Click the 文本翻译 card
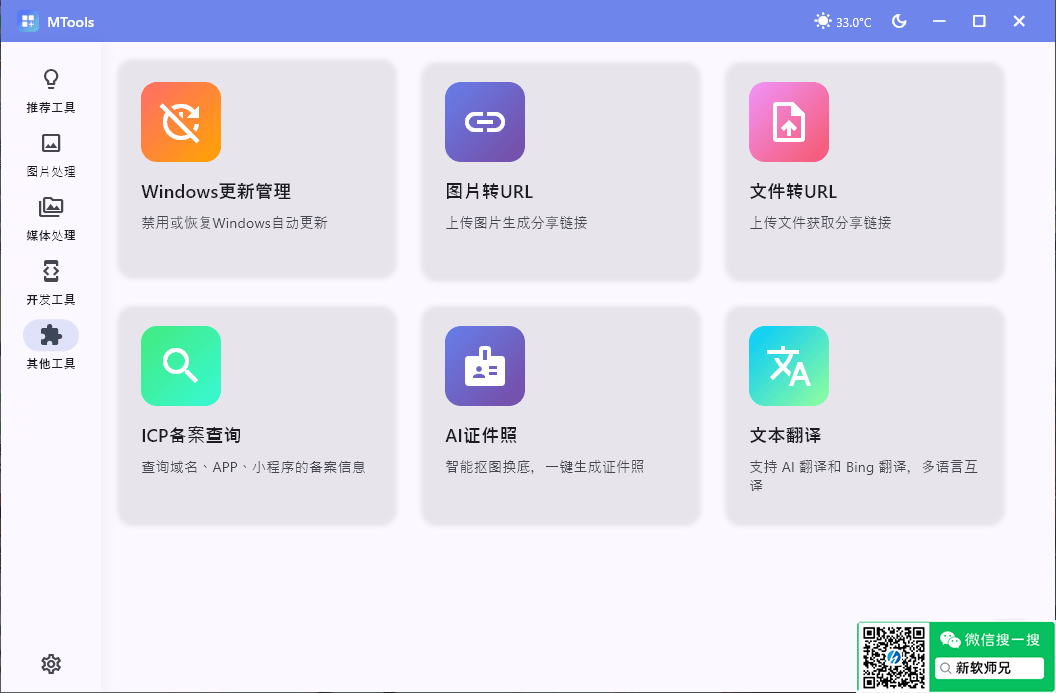The image size is (1056, 693). pos(863,415)
